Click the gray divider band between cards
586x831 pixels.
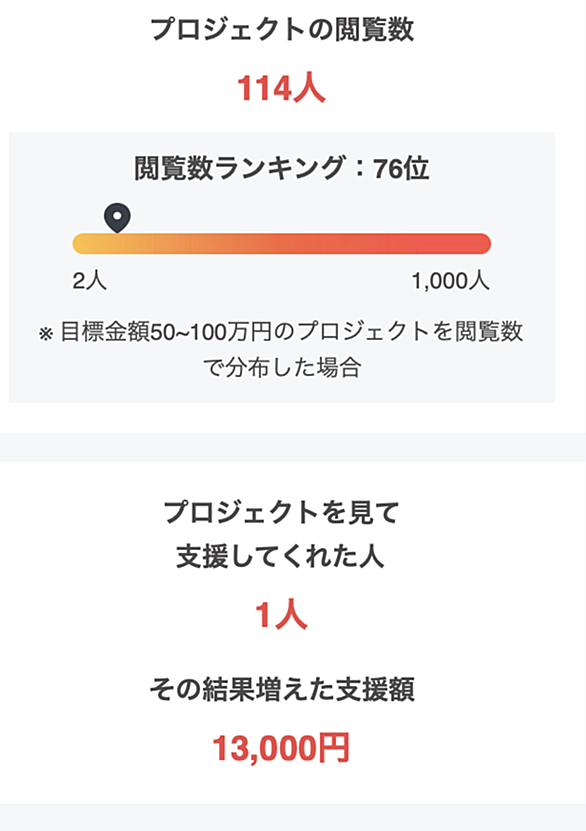[x=293, y=447]
